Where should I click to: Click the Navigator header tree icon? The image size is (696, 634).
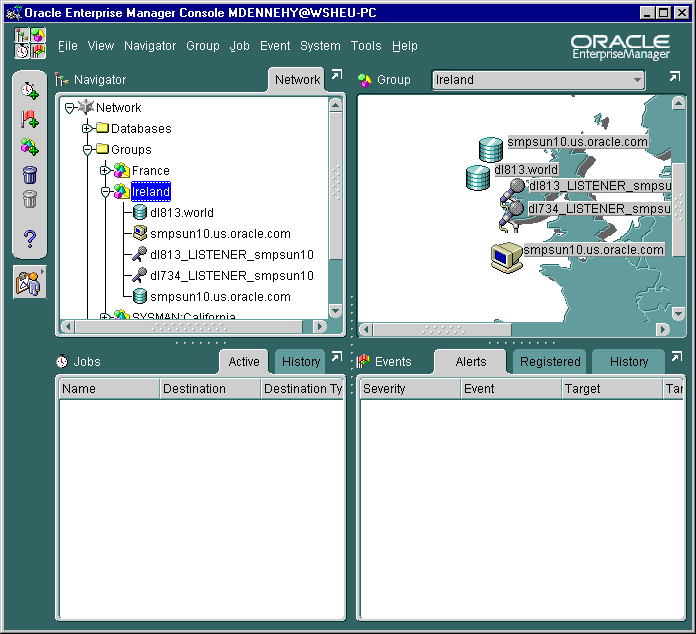(62, 80)
